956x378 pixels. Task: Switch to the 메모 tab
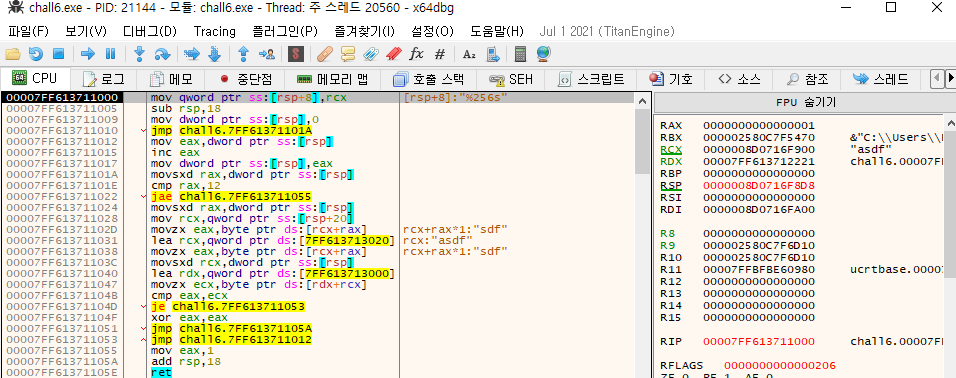coord(171,79)
